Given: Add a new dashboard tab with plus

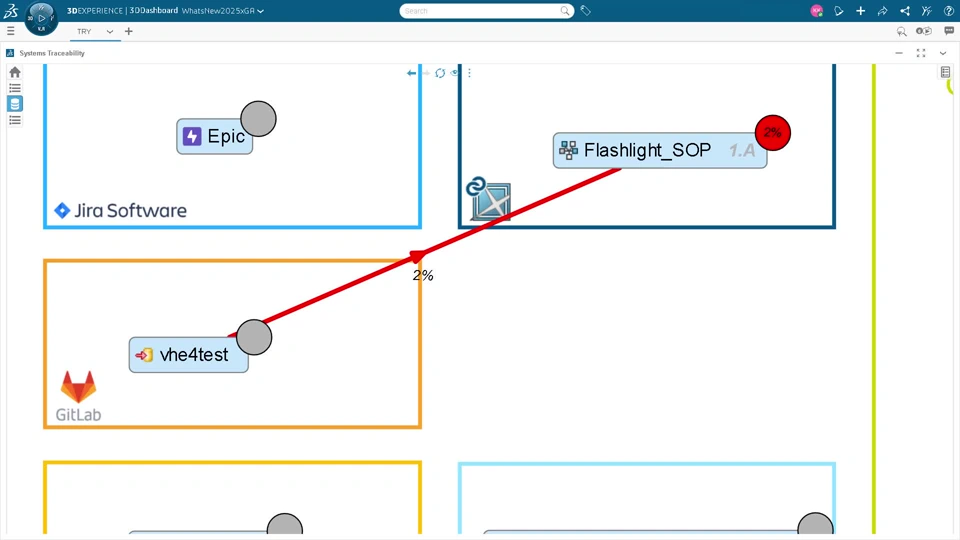Looking at the screenshot, I should (129, 31).
